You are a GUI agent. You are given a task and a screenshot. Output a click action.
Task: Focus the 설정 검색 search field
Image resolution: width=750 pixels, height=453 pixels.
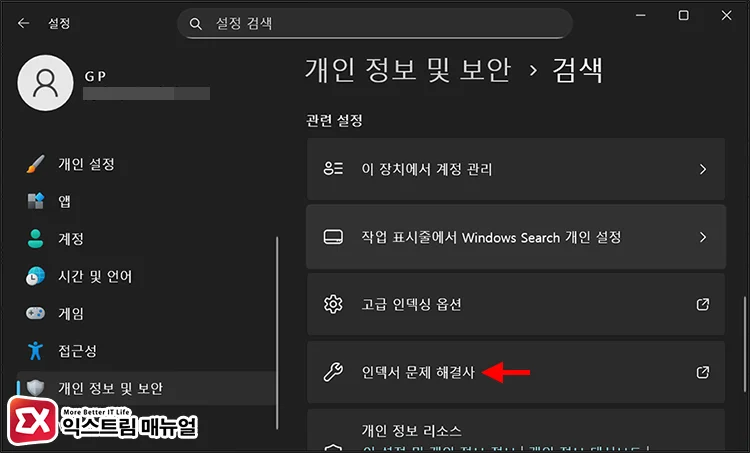(375, 23)
